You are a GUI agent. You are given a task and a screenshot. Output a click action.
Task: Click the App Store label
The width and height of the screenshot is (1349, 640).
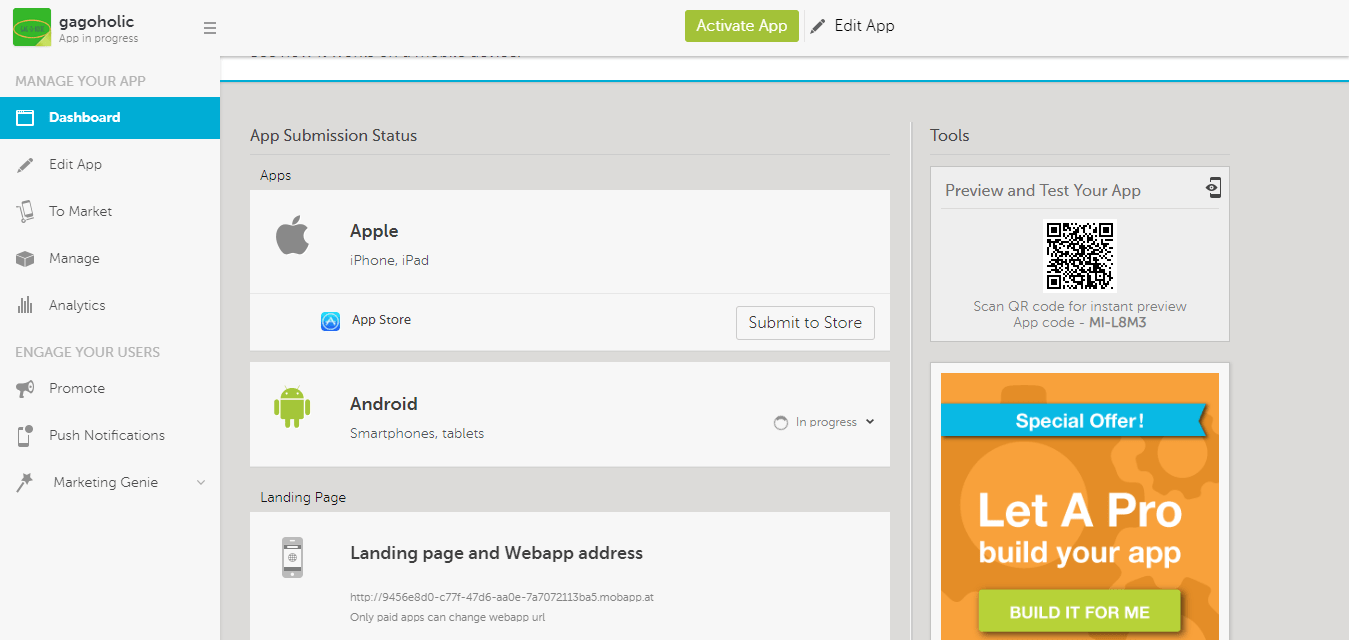click(381, 320)
